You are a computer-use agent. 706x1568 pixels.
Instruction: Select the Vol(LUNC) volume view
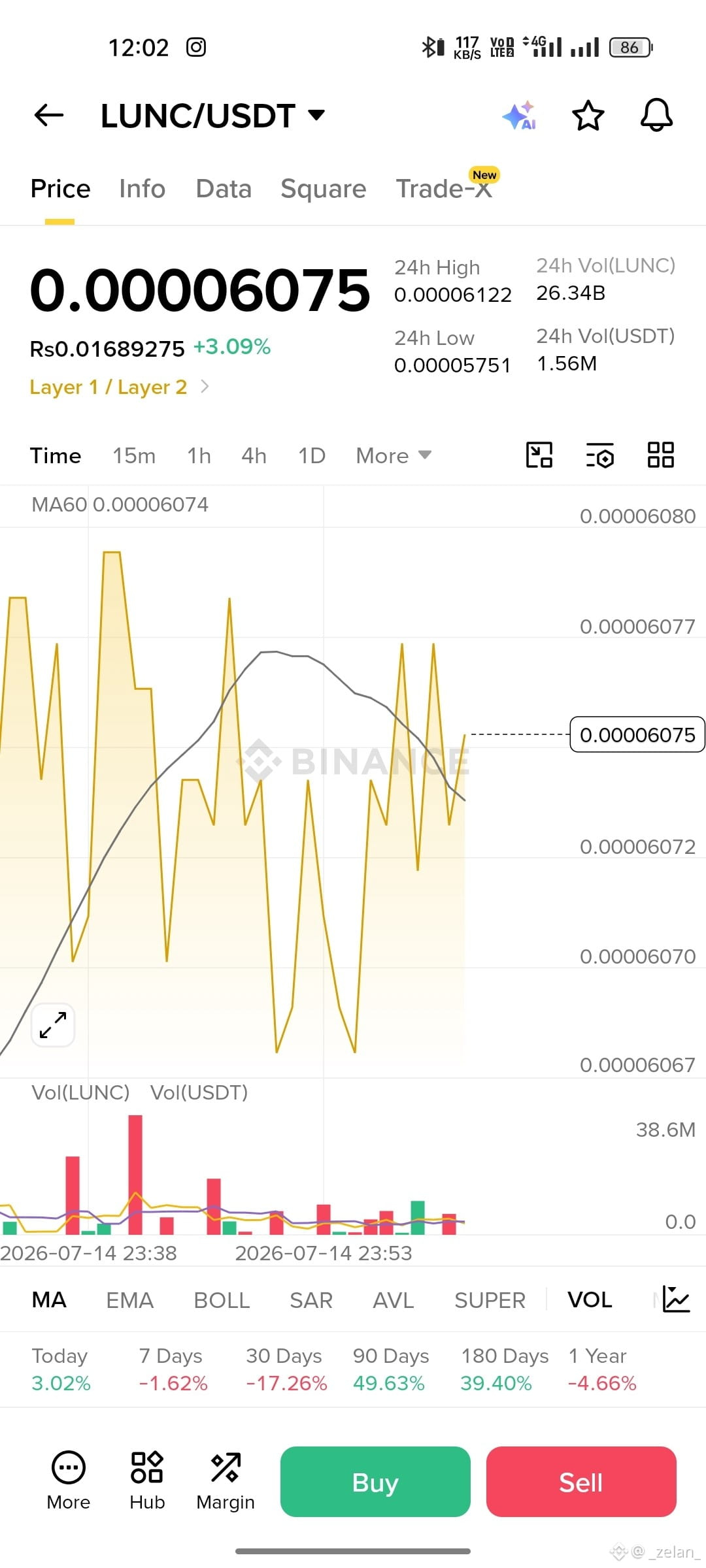click(80, 1092)
